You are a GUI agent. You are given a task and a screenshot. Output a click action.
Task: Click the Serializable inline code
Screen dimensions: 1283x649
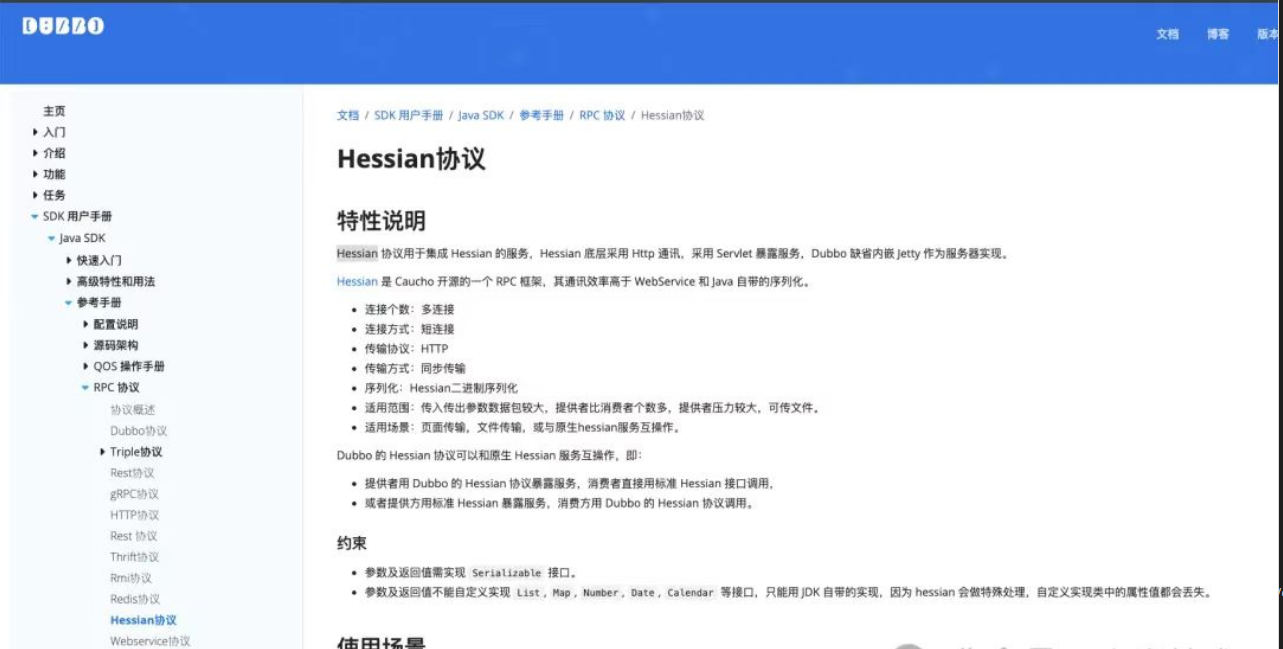click(506, 573)
